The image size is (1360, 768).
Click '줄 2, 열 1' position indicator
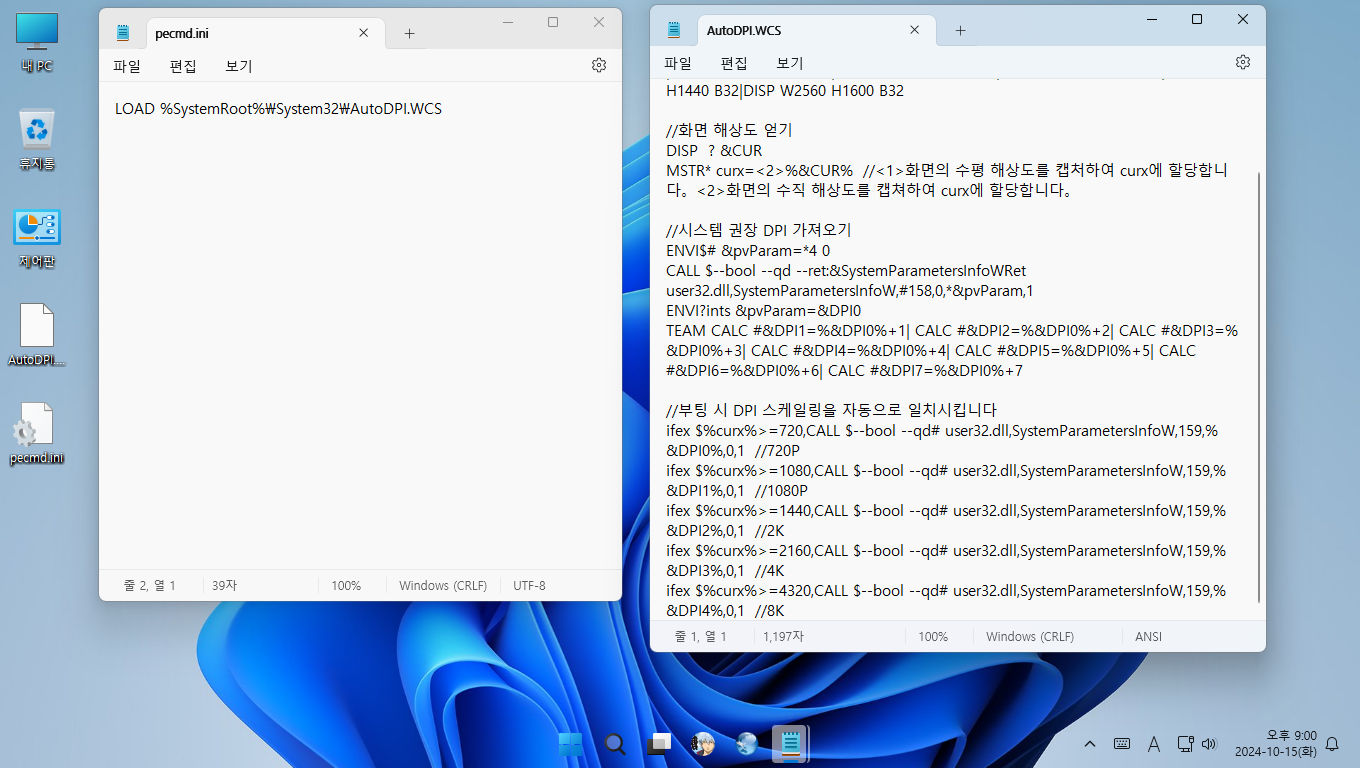(150, 586)
